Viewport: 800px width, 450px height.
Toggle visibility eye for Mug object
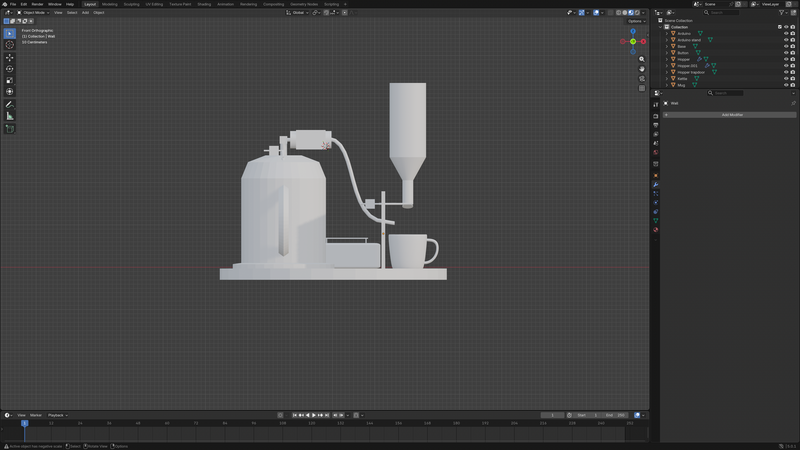(786, 85)
